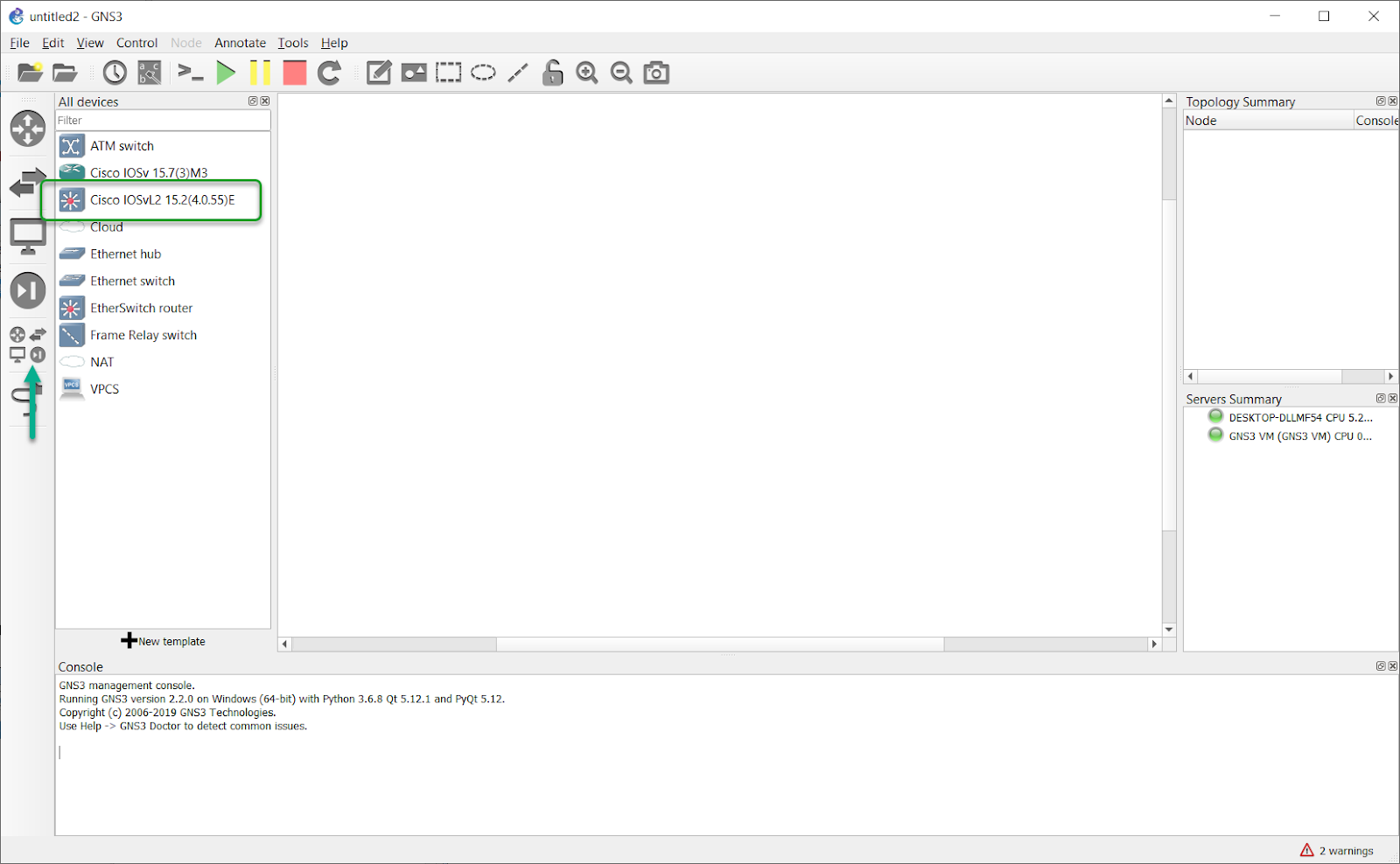The height and width of the screenshot is (864, 1400).
Task: Close the Servers Summary panel
Action: coord(1393,399)
